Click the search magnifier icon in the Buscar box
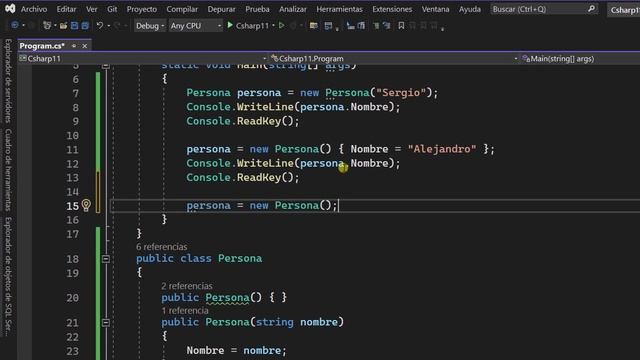This screenshot has width=640, height=360. tap(591, 9)
